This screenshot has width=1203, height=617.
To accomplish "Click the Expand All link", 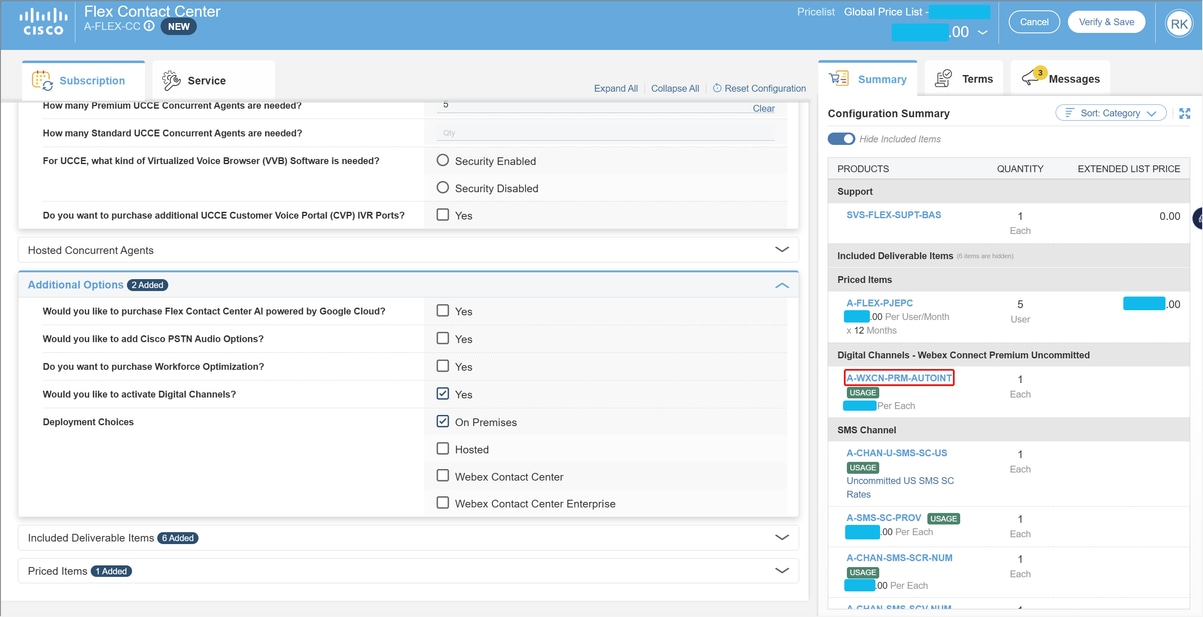I will (x=616, y=88).
